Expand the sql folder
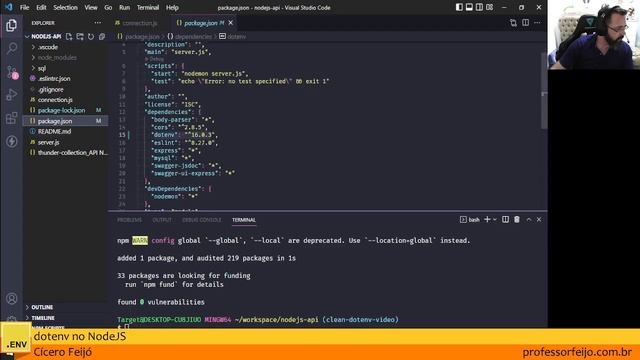 [42, 68]
